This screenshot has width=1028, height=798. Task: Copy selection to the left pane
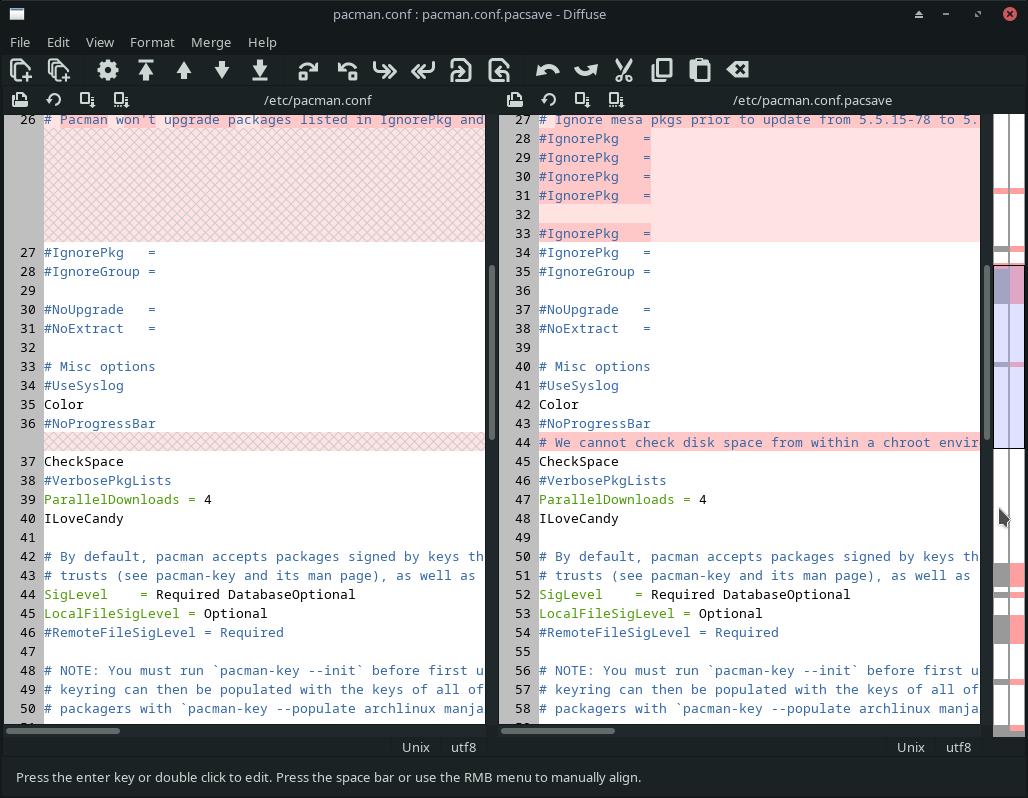pos(347,70)
